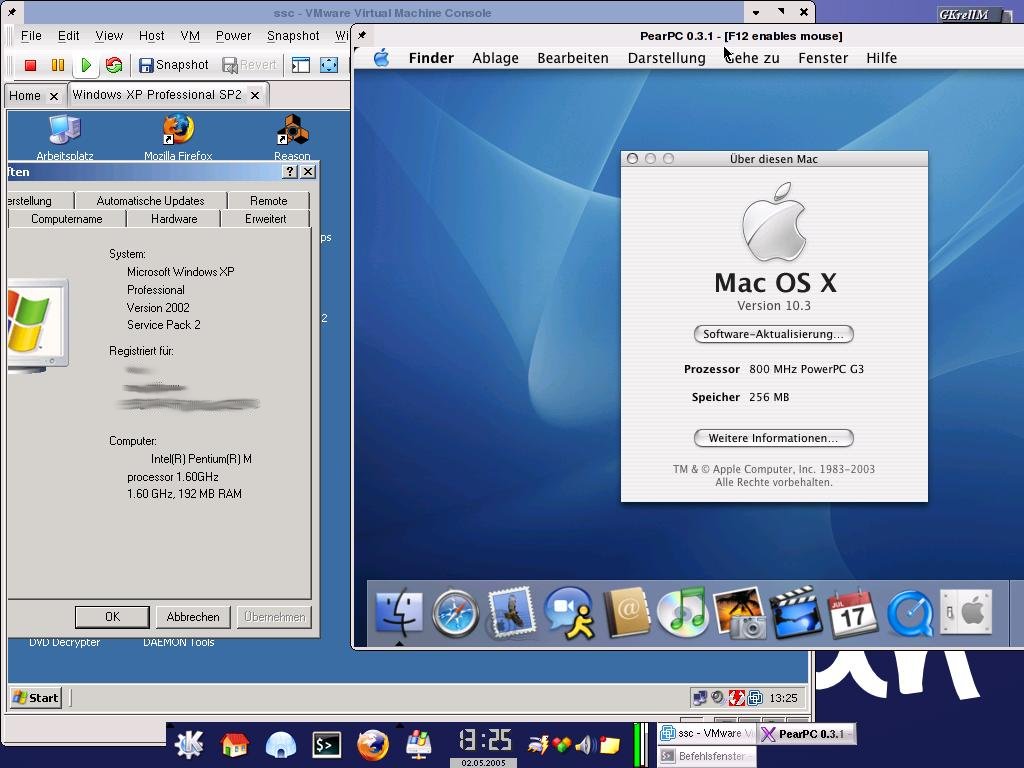Open the VMware VM menu
The image size is (1024, 768).
point(190,36)
